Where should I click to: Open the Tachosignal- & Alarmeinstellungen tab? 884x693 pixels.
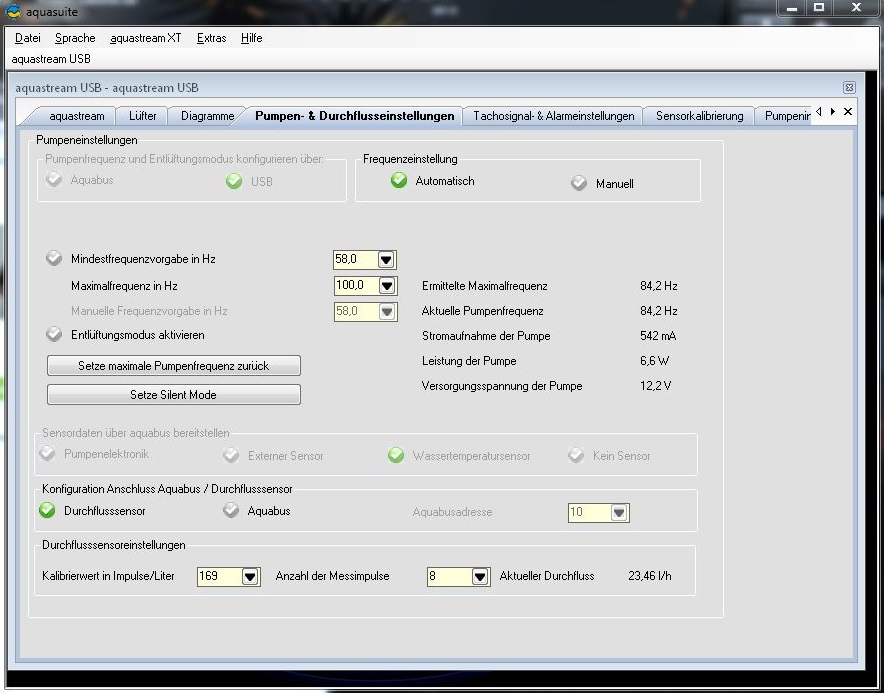coord(553,116)
